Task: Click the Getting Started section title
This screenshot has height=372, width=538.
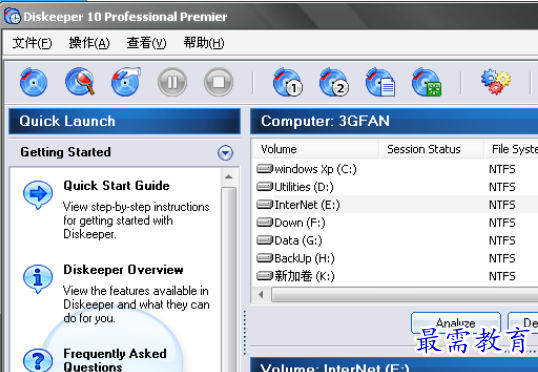Action: 66,152
